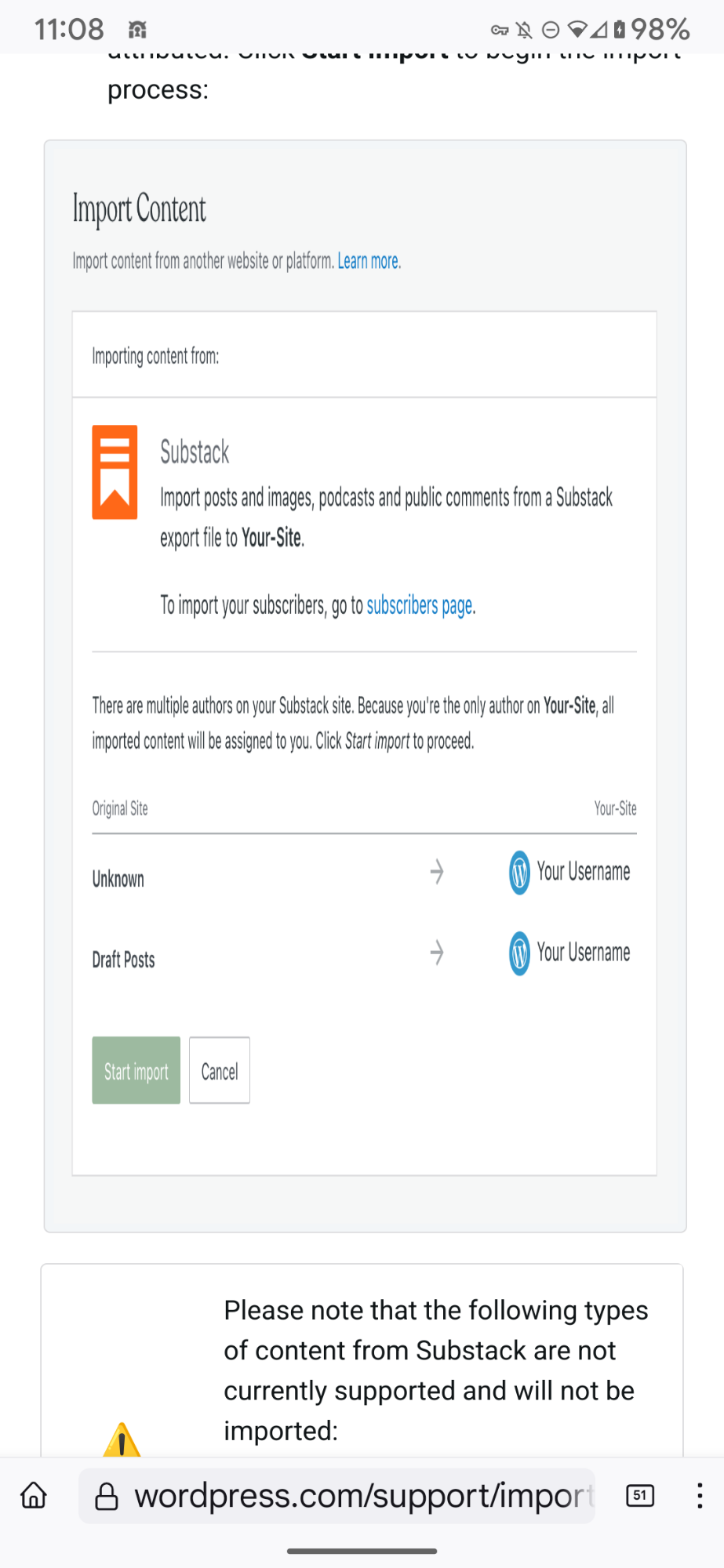
Task: Tap the yellow warning triangle icon
Action: (122, 1441)
